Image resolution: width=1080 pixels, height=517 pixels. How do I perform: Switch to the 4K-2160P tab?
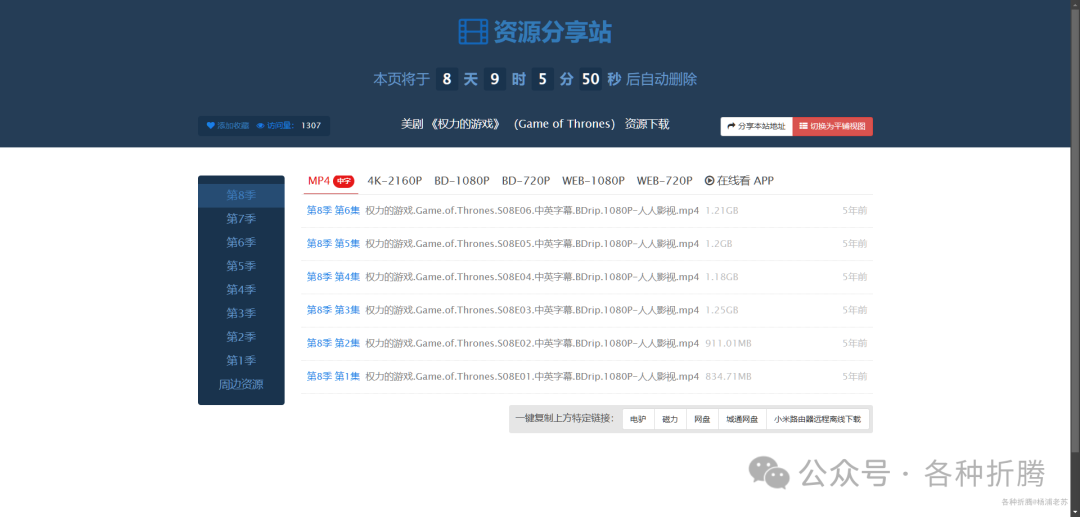pyautogui.click(x=395, y=180)
